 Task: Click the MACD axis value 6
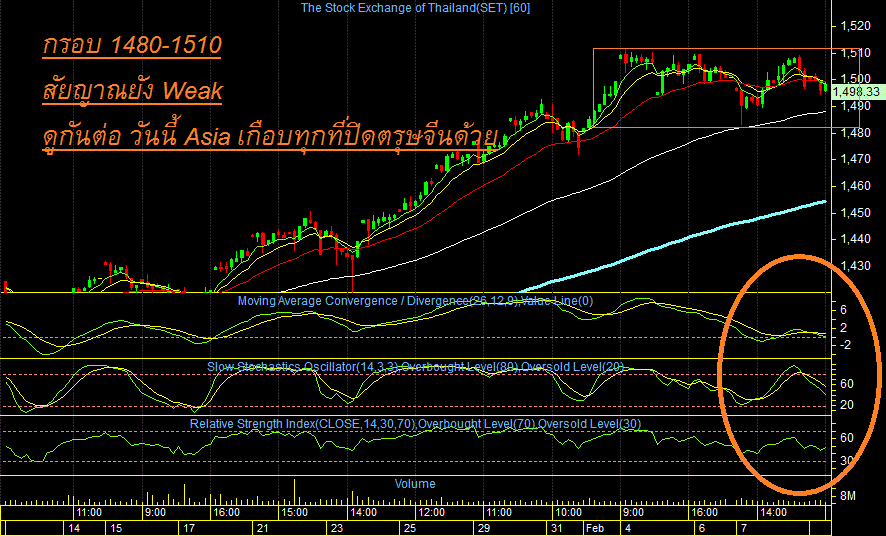pos(844,310)
